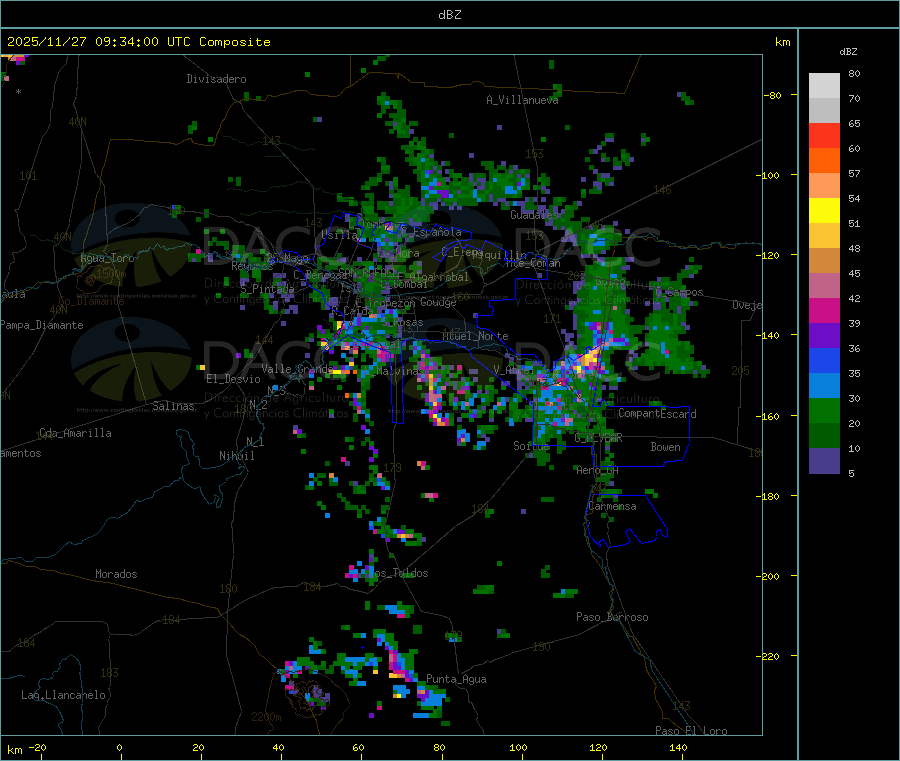Viewport: 900px width, 761px height.
Task: Click the 'Los_Toldos' label
Action: pyautogui.click(x=398, y=573)
